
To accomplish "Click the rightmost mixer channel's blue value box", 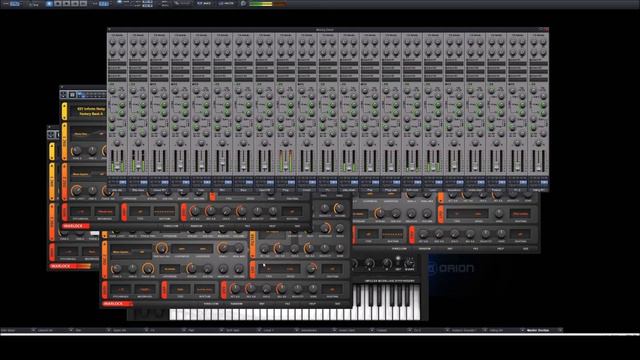I will point(544,182).
